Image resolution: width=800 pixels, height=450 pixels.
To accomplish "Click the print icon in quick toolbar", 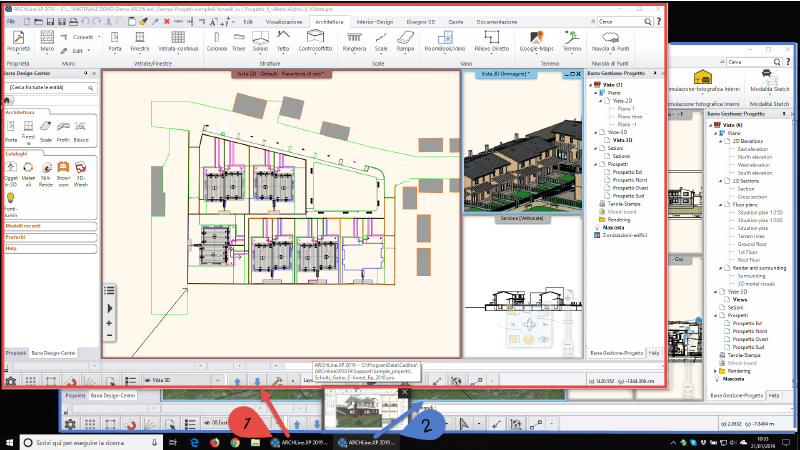I will (73, 21).
